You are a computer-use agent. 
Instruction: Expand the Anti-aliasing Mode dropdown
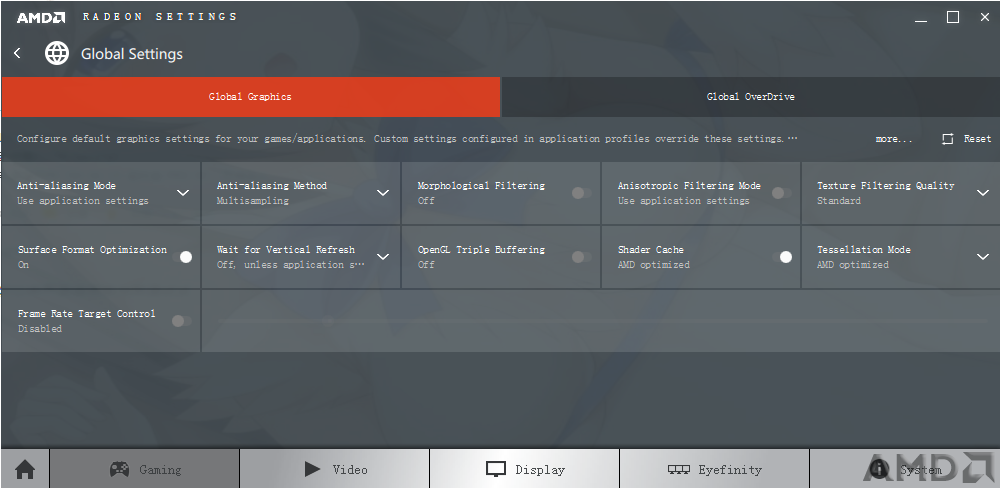183,193
